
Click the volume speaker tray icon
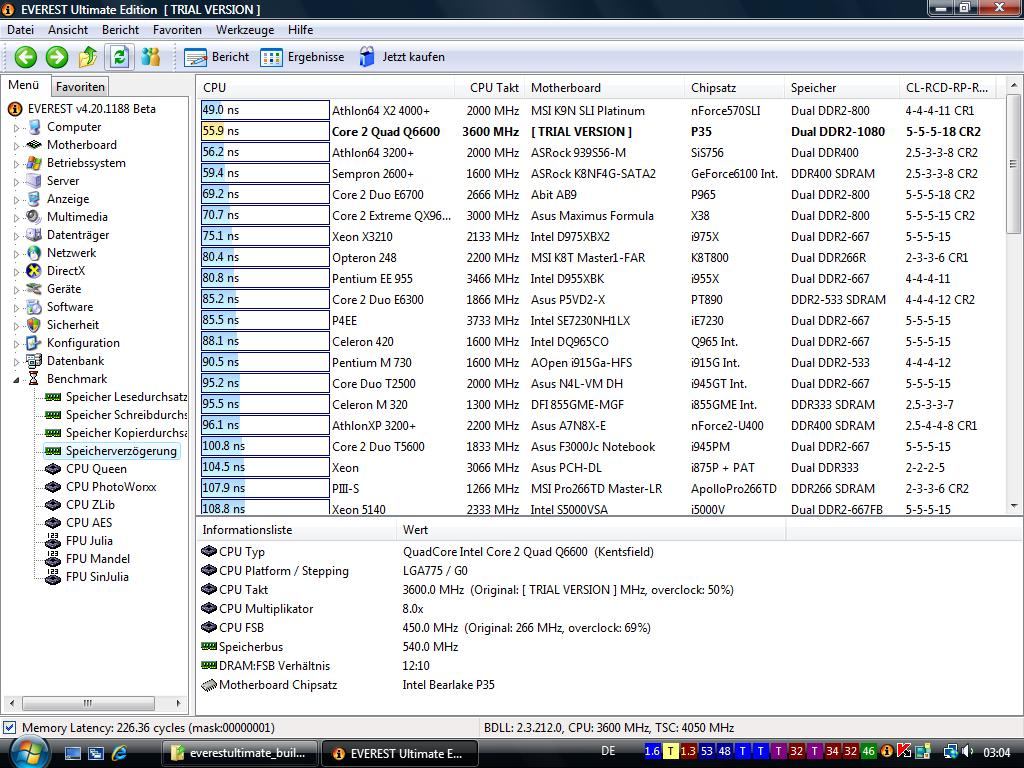coord(968,752)
